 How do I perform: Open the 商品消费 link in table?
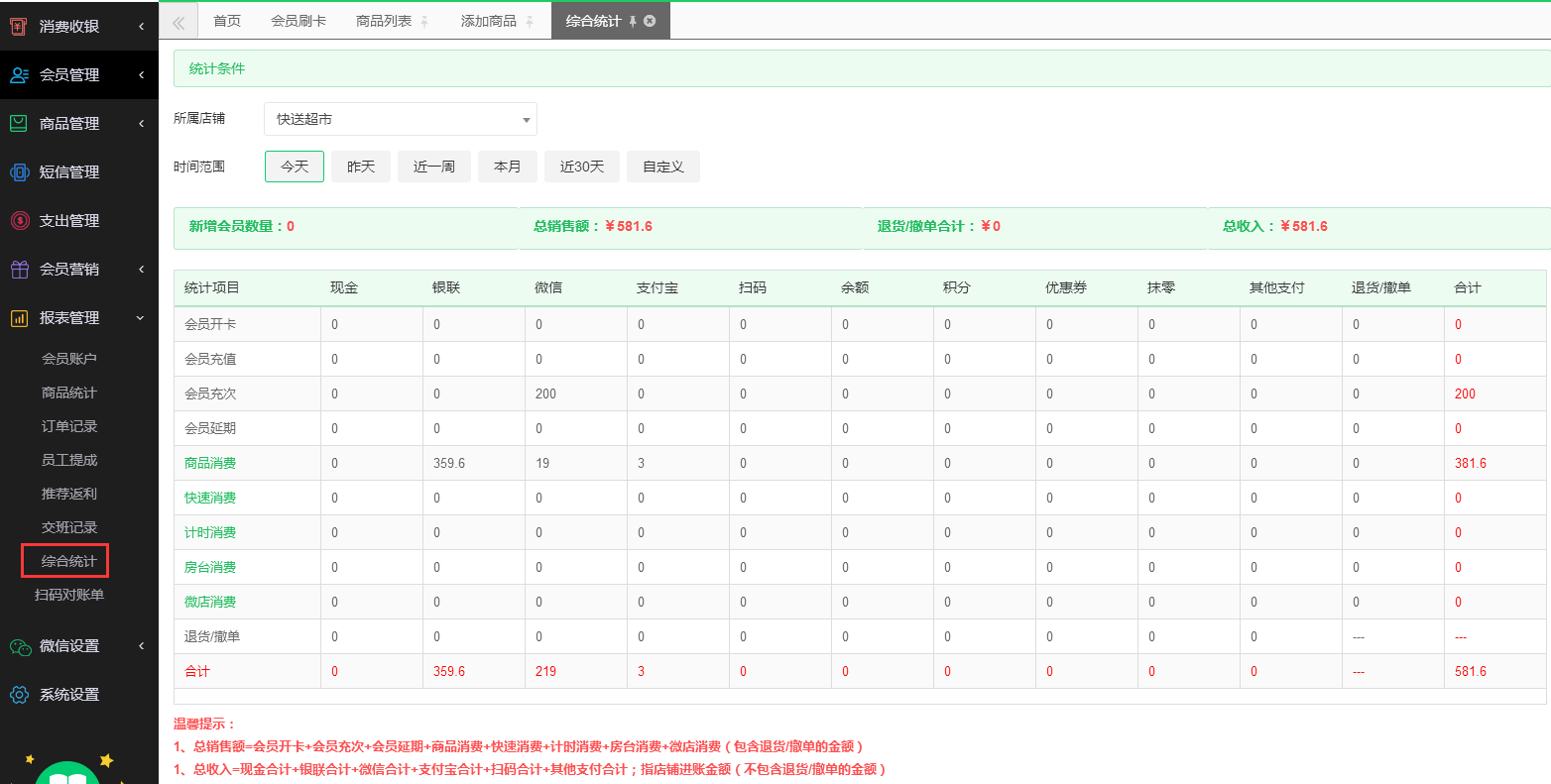(210, 463)
